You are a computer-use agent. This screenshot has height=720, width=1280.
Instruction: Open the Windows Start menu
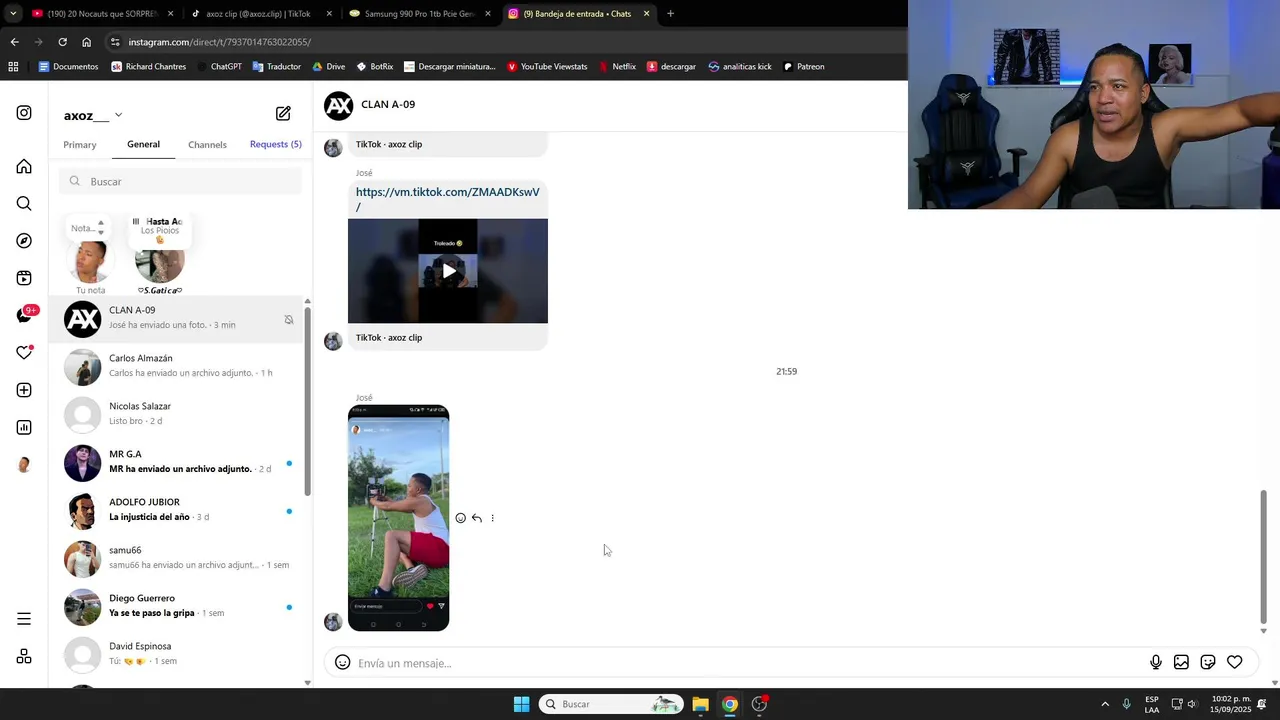[x=521, y=704]
